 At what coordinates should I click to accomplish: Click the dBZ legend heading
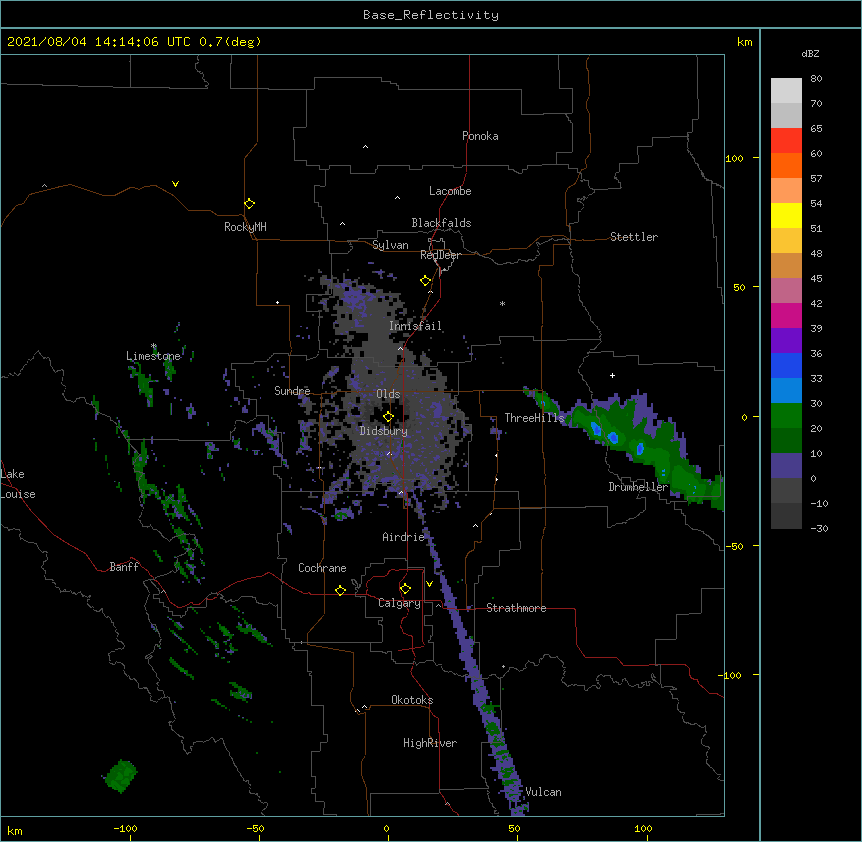click(x=810, y=53)
